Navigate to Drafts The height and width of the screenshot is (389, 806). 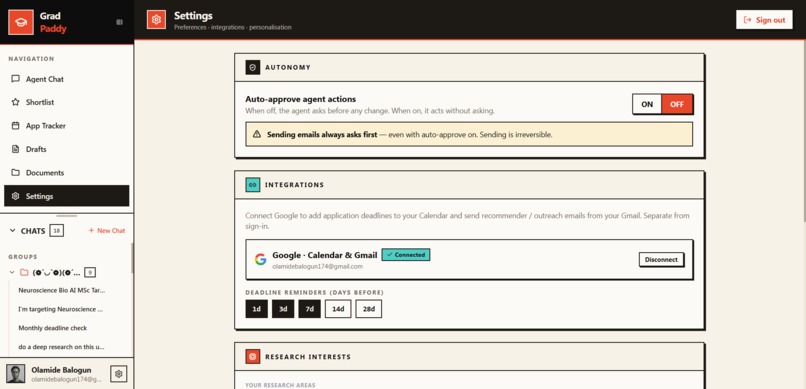67,149
